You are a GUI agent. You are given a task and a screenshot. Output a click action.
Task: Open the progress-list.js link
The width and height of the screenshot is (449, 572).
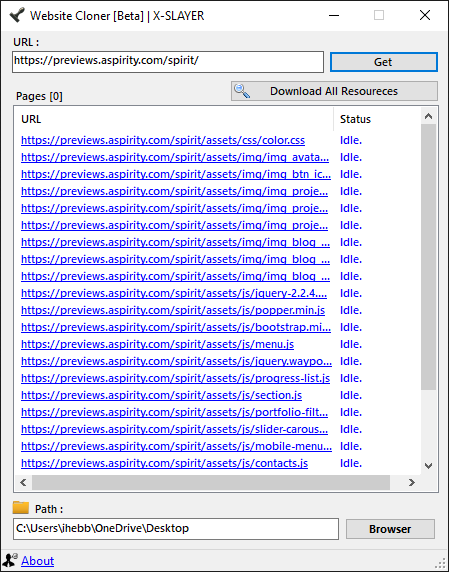[x=175, y=378]
